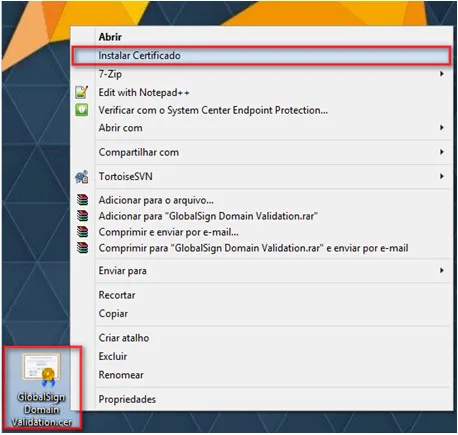Click the green Endpoint Protection shield icon
458x435 pixels.
pos(82,110)
